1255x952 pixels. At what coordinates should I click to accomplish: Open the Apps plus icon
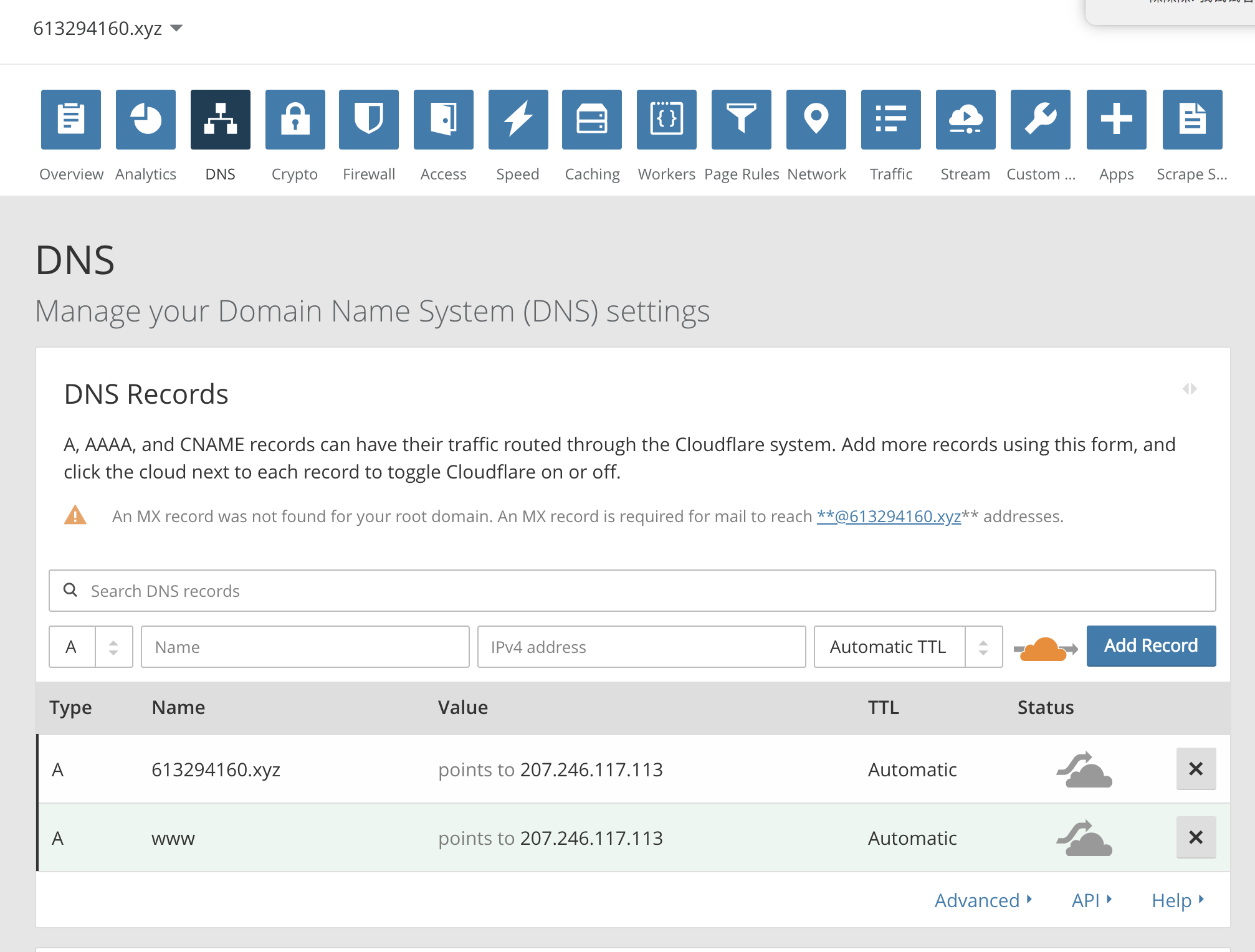tap(1117, 120)
